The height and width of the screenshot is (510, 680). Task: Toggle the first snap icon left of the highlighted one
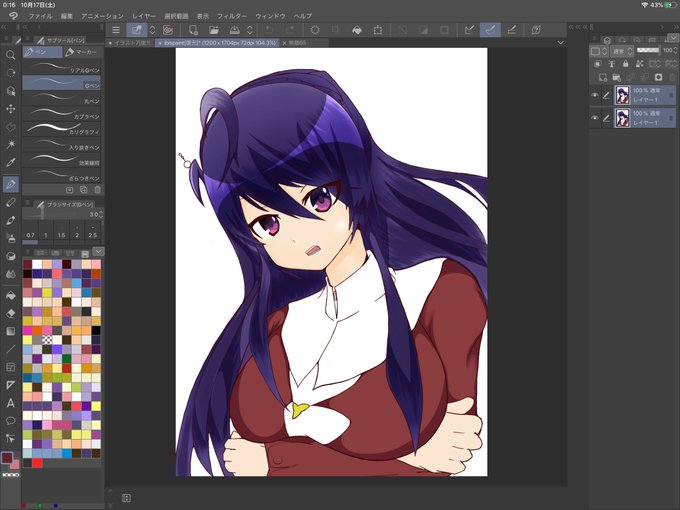pos(469,30)
